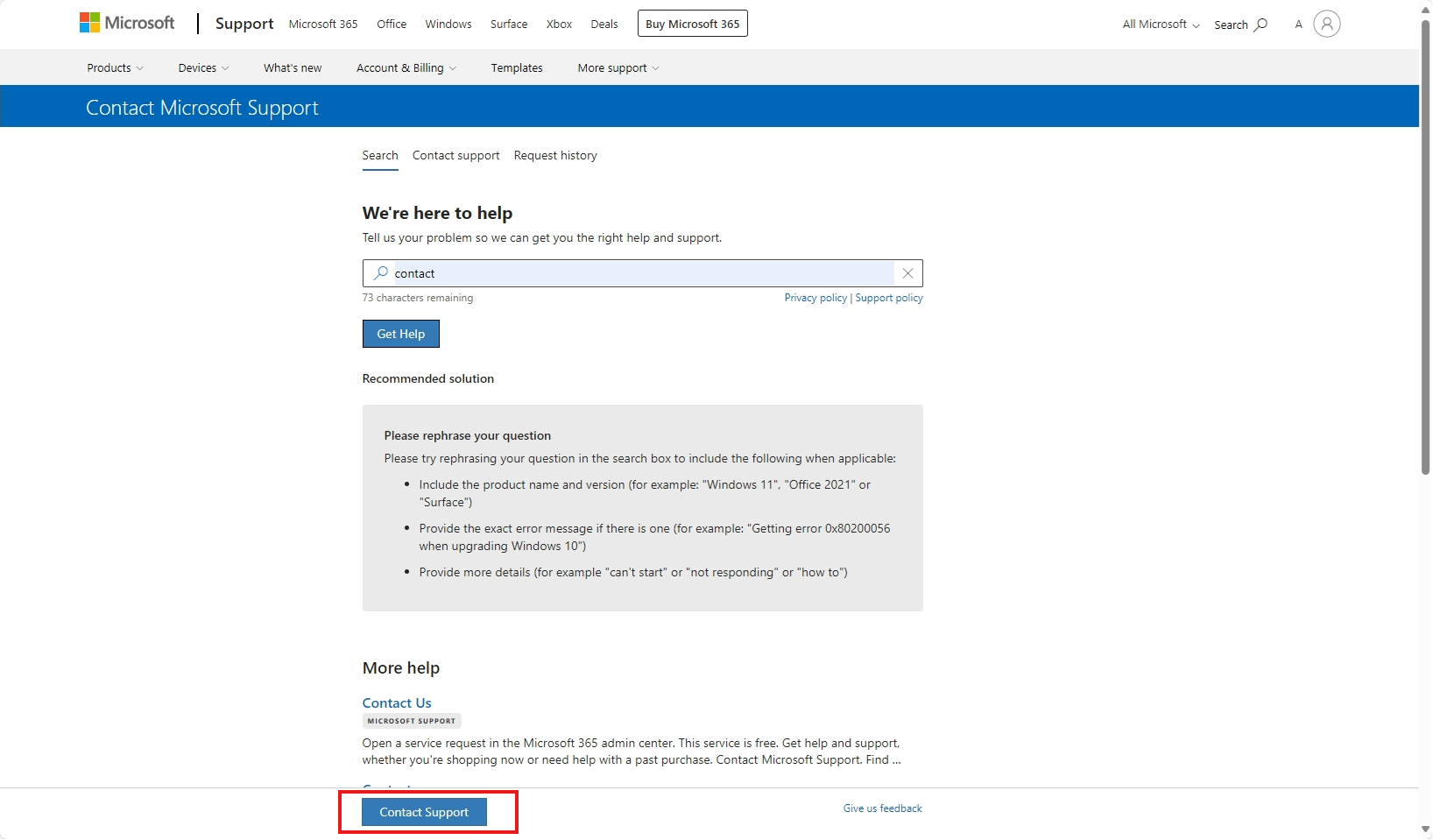Image resolution: width=1433 pixels, height=840 pixels.
Task: Go to Windows in header
Action: click(448, 25)
